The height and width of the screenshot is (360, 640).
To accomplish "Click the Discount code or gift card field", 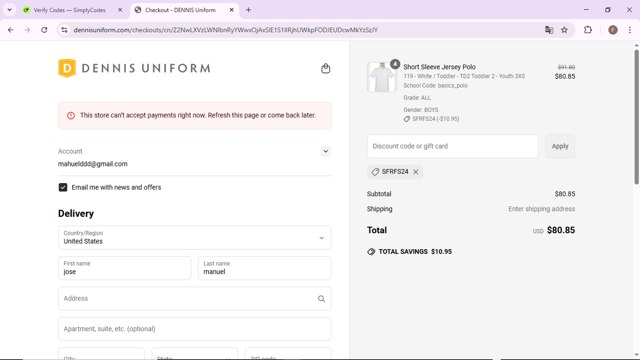I will point(453,146).
